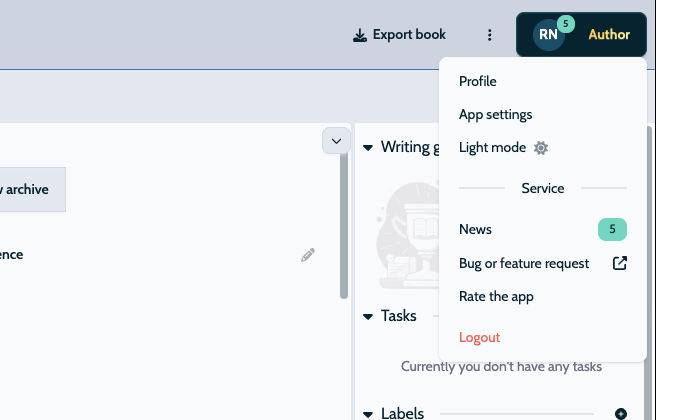This screenshot has height=420, width=700.
Task: Click the vertical scrollbar of the main panel
Action: click(x=344, y=230)
